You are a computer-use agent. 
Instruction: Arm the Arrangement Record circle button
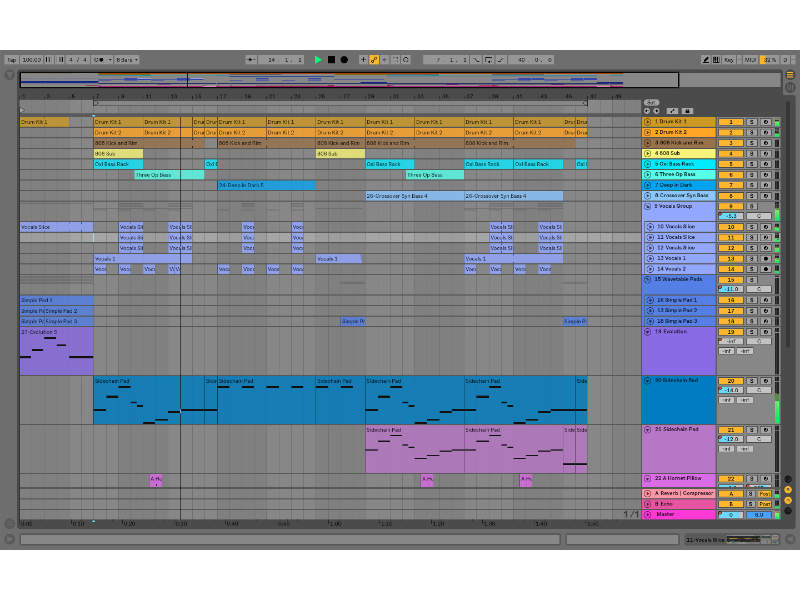pyautogui.click(x=344, y=60)
